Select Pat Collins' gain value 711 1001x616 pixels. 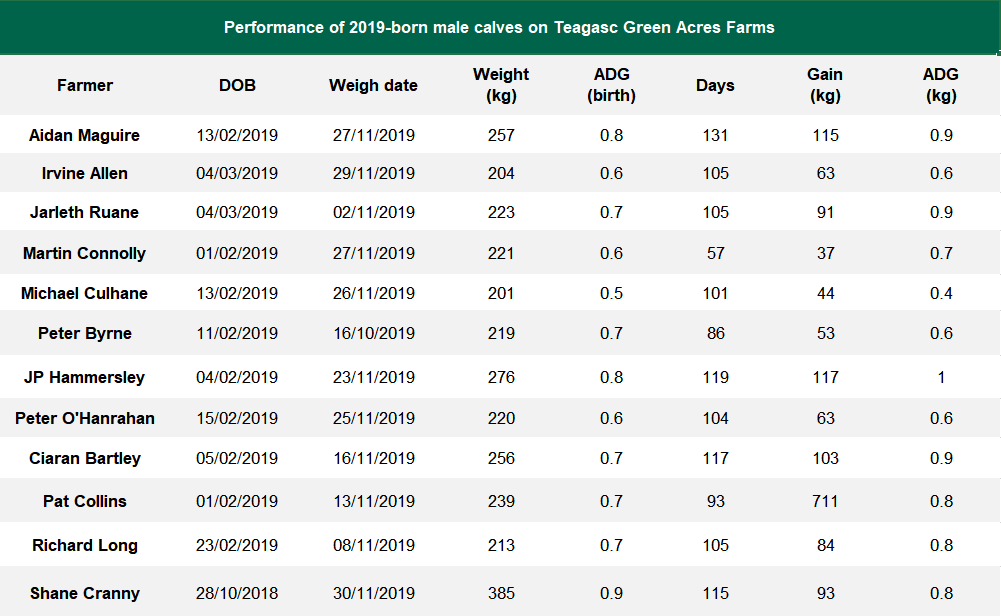[x=825, y=501]
